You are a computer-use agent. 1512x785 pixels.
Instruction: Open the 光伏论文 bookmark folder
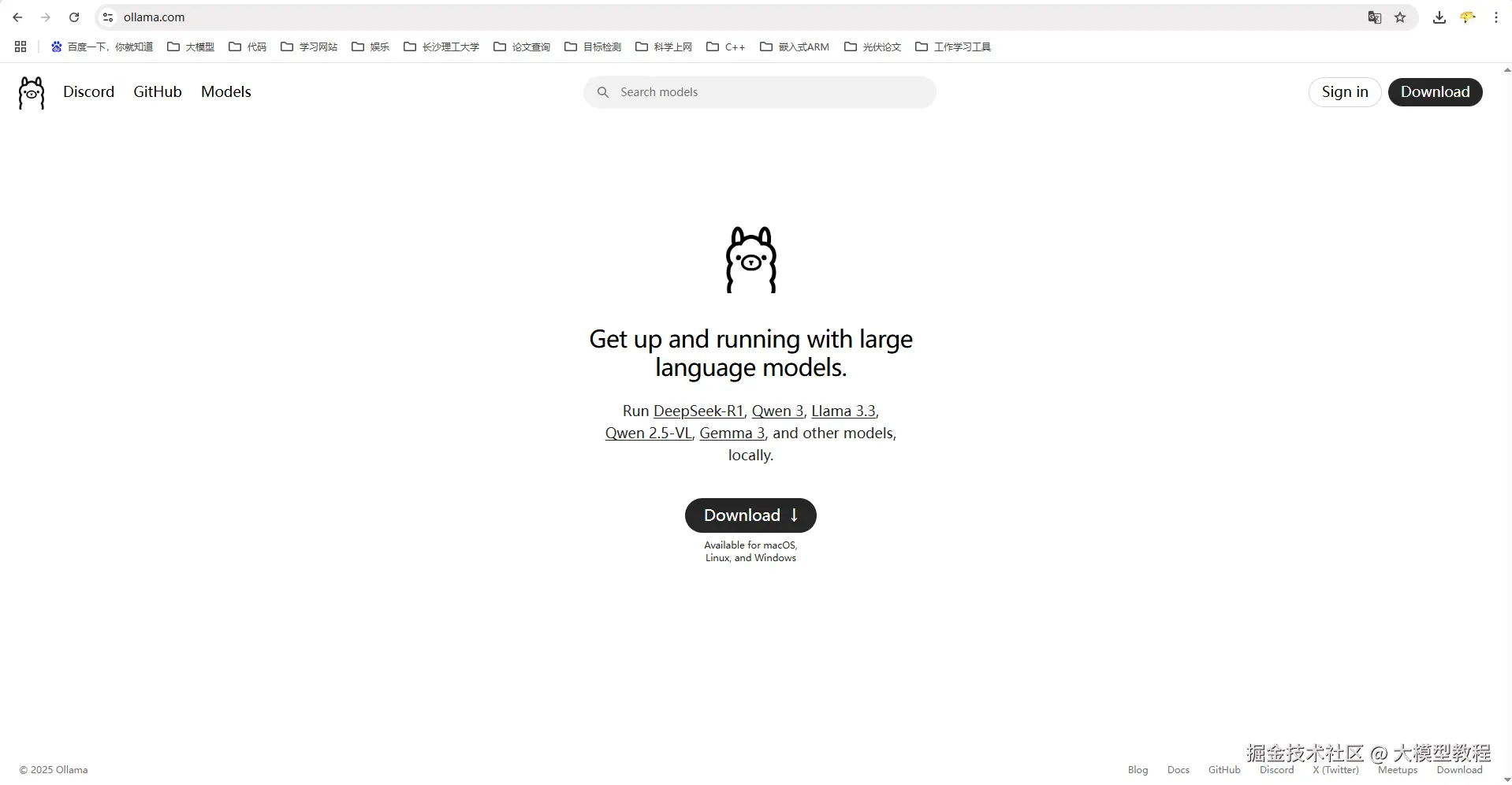coord(873,47)
